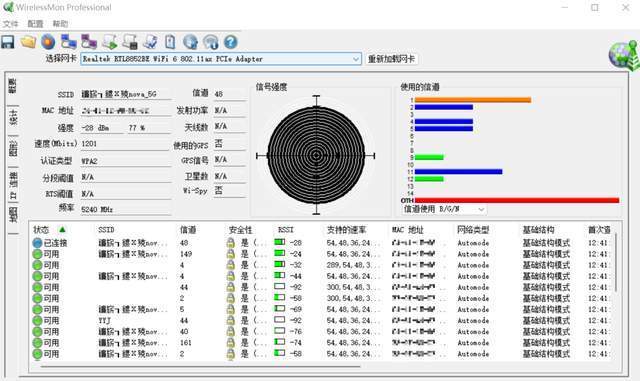Open the 帮助 menu
The width and height of the screenshot is (640, 381).
(x=60, y=24)
